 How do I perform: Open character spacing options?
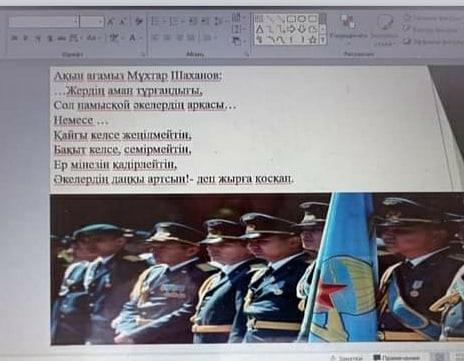75,38
